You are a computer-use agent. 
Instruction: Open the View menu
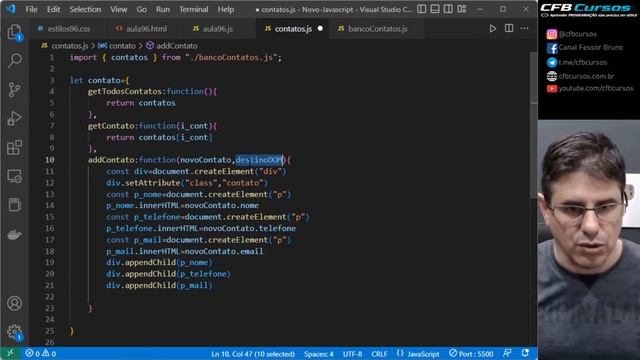point(118,9)
